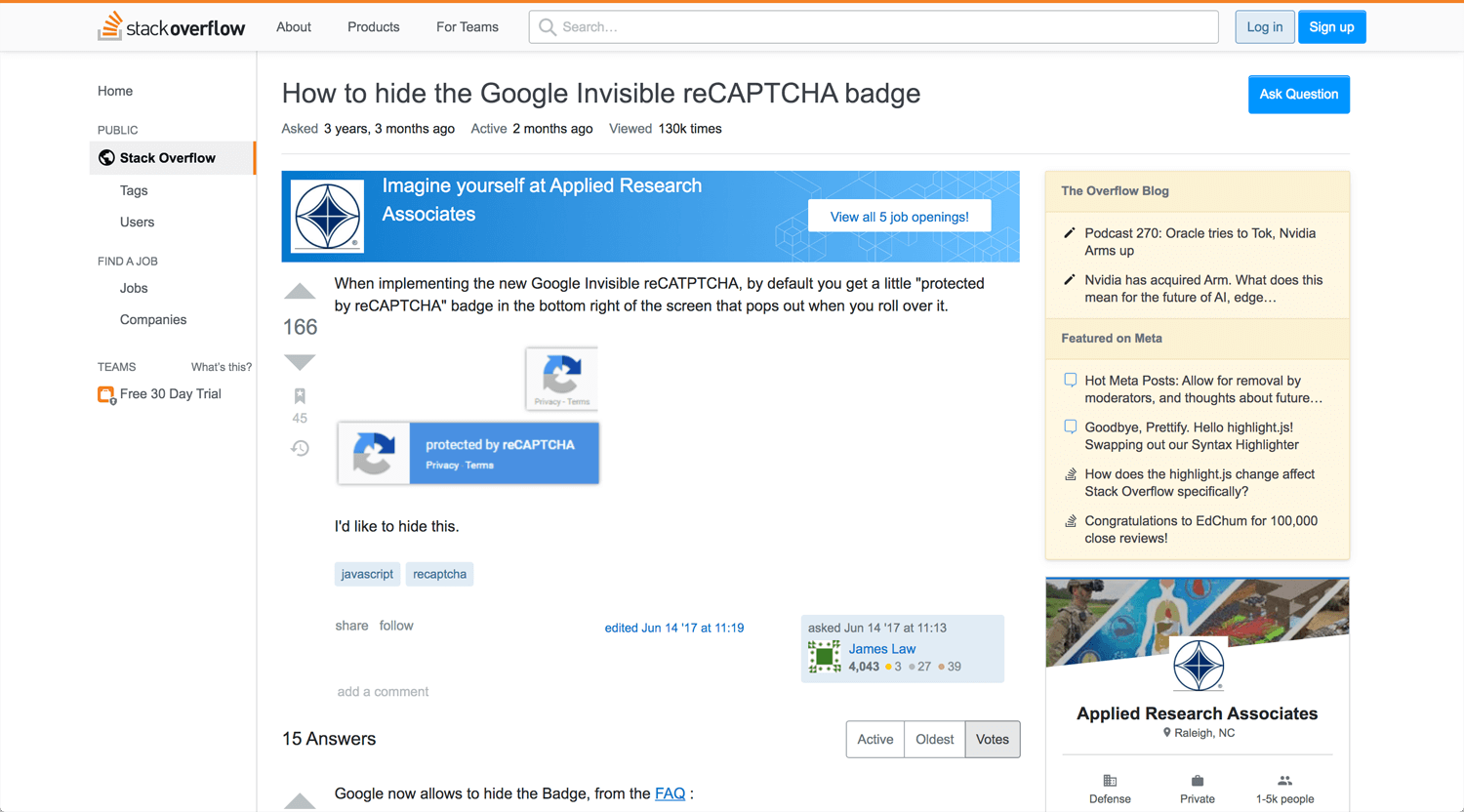Click the Private company icon
This screenshot has width=1464, height=812.
(x=1198, y=781)
